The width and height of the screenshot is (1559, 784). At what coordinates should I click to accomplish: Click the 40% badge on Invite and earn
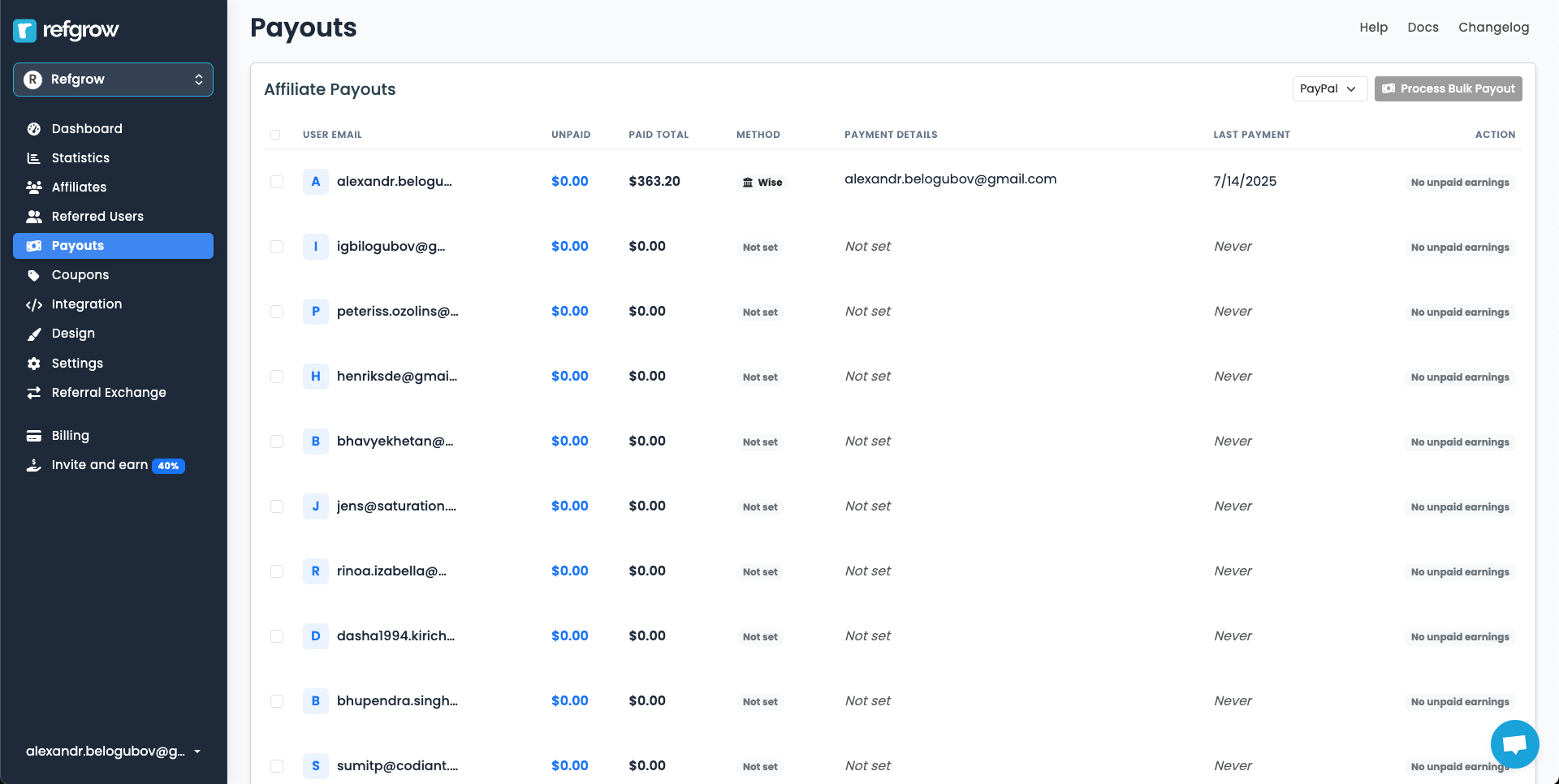pyautogui.click(x=169, y=466)
